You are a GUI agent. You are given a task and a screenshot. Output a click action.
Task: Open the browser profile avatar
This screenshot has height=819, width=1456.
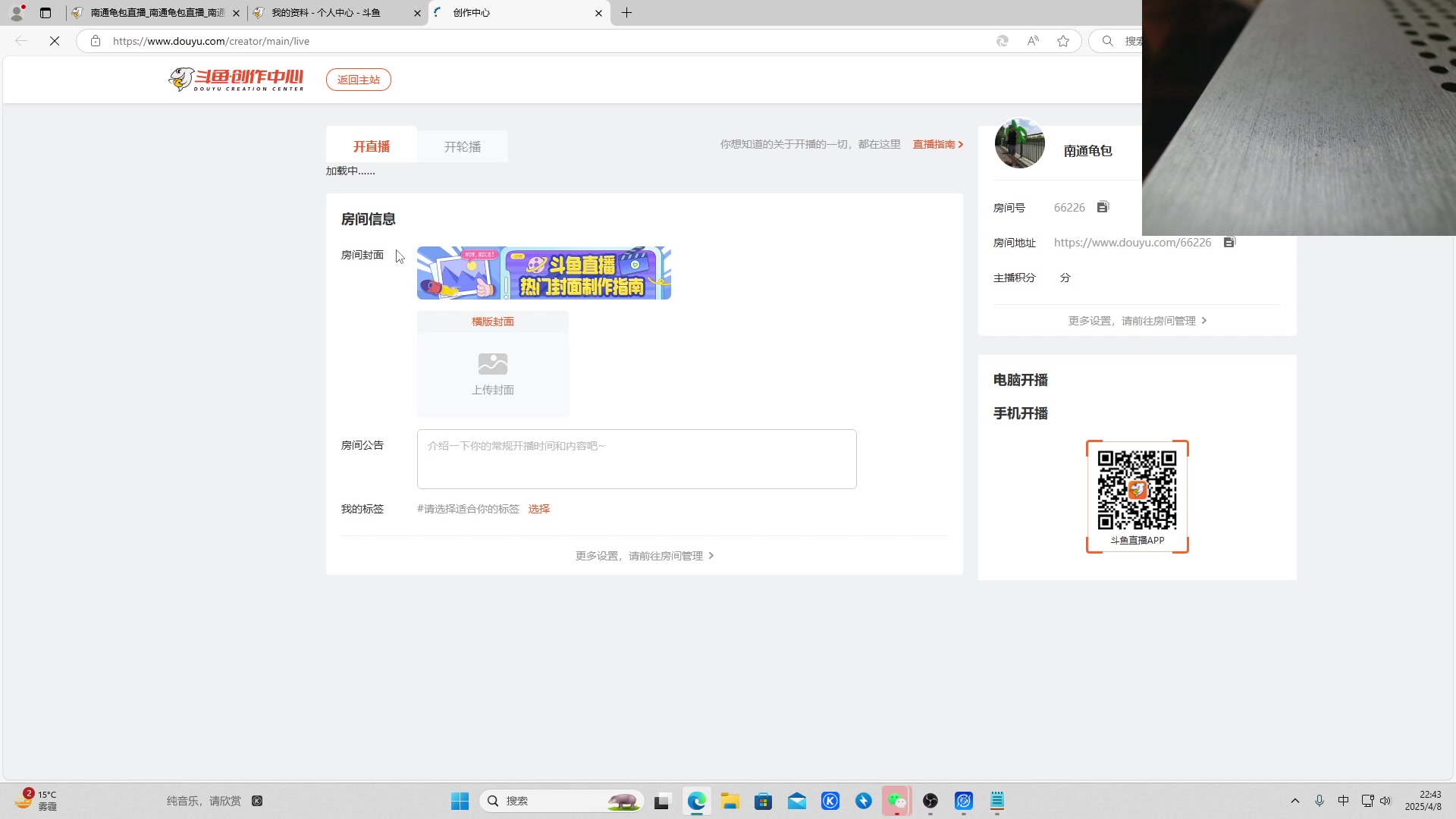coord(17,12)
